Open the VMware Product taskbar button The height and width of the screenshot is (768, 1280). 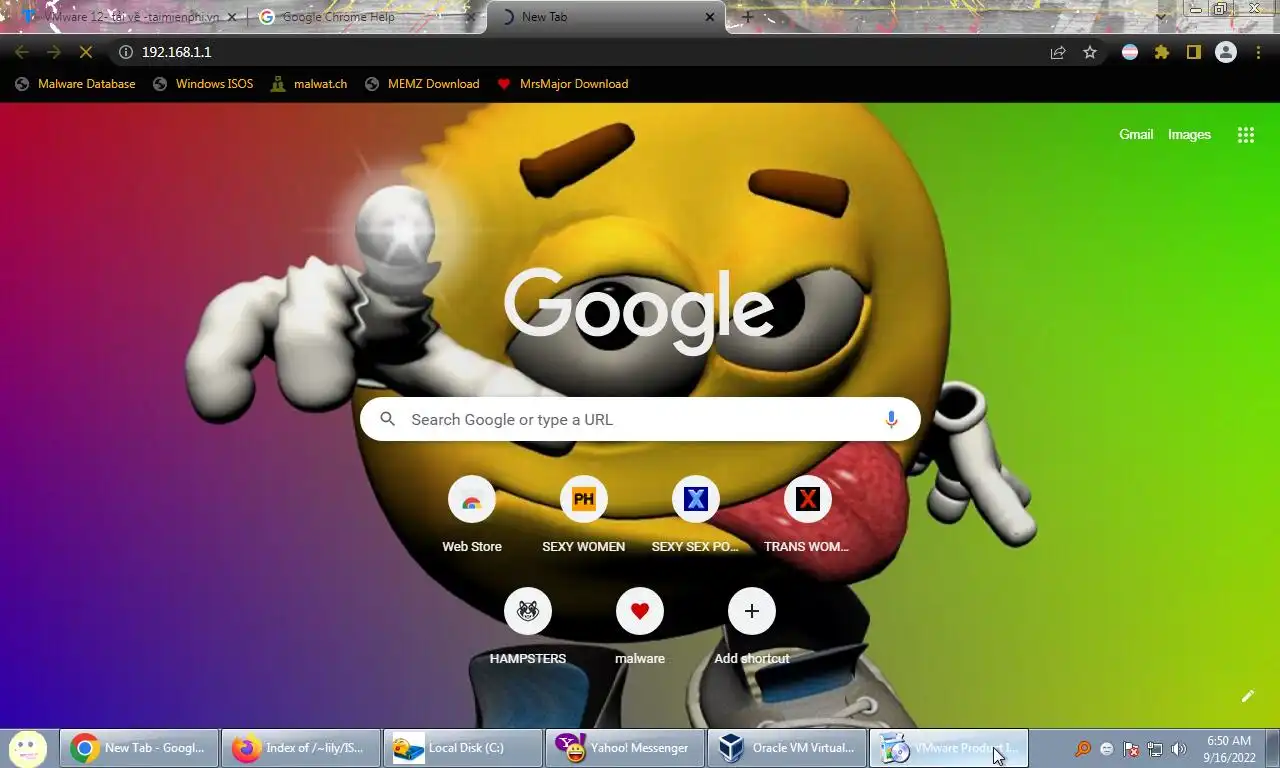[948, 748]
